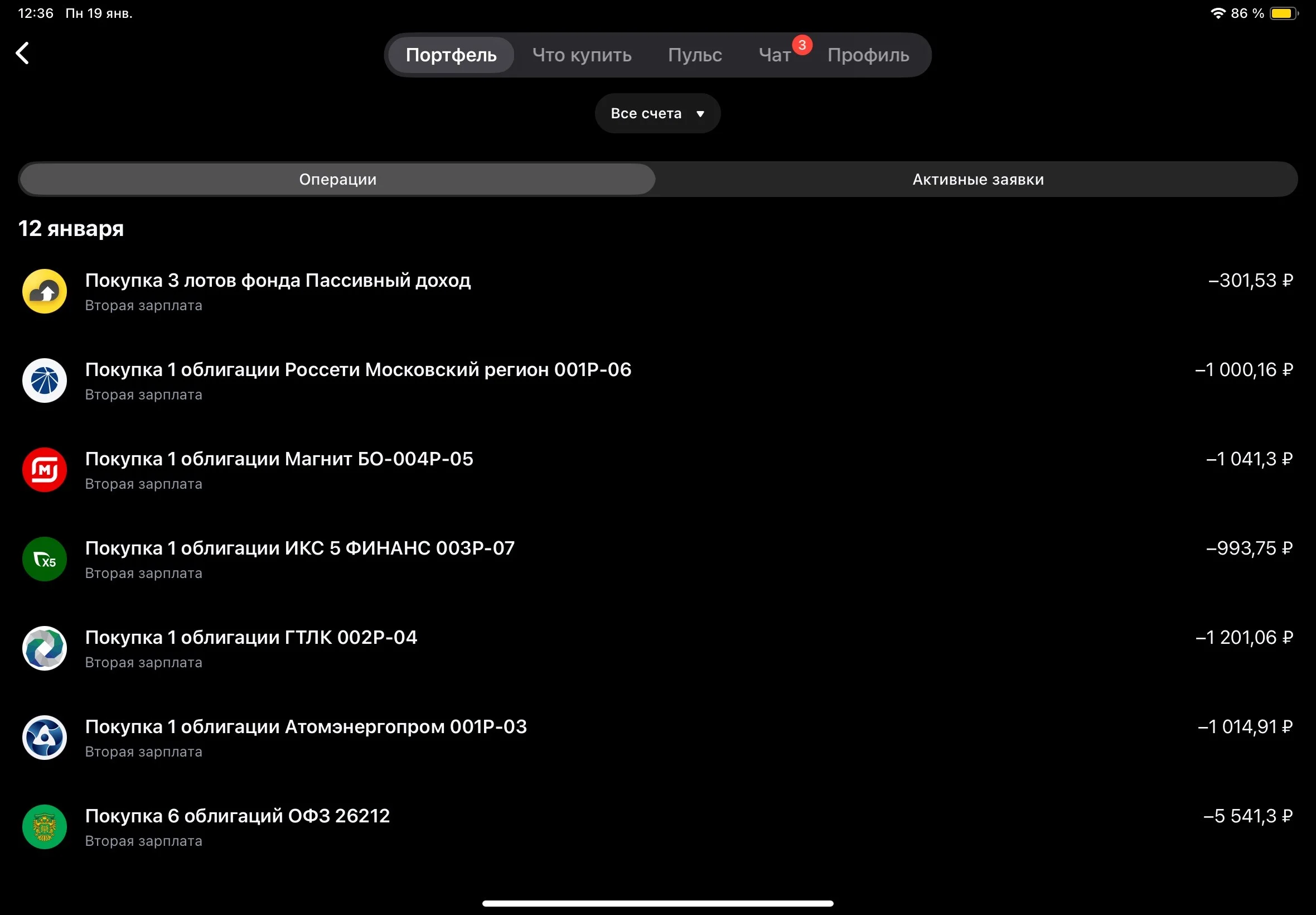Tap the status bar time 12:36
The height and width of the screenshot is (915, 1316).
[36, 13]
